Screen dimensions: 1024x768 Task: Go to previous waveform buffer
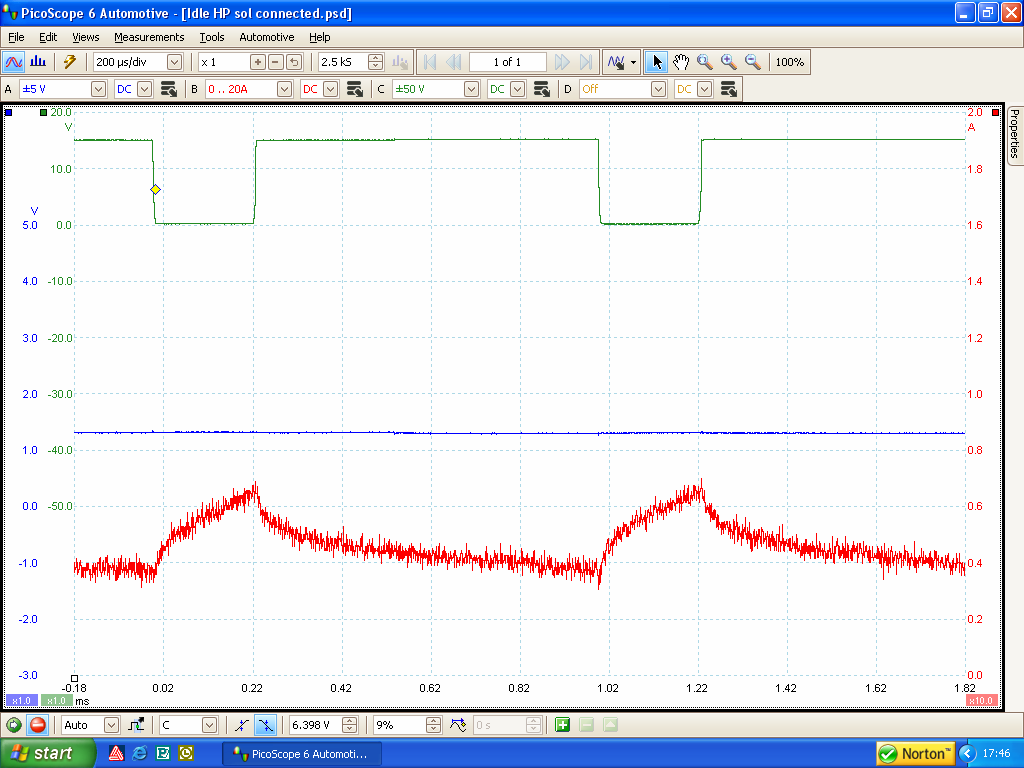pyautogui.click(x=453, y=62)
